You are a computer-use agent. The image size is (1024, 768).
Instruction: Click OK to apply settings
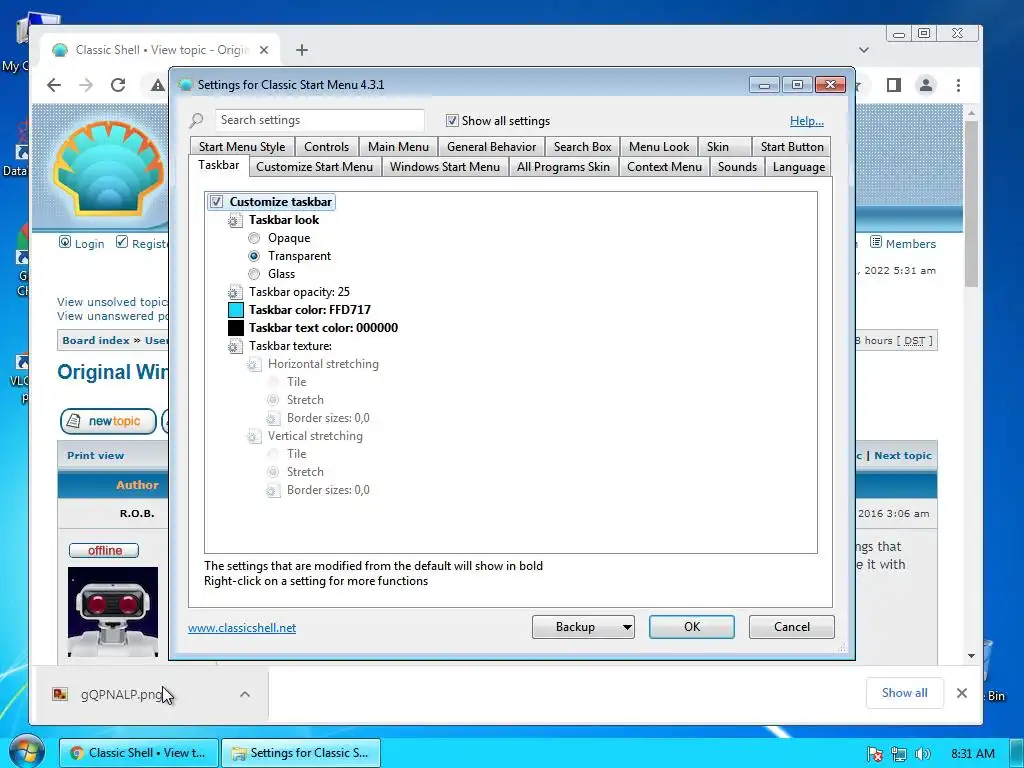692,627
